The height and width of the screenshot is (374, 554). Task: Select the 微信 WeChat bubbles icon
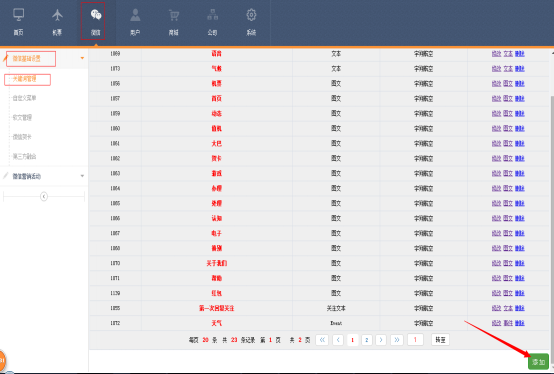tap(96, 15)
